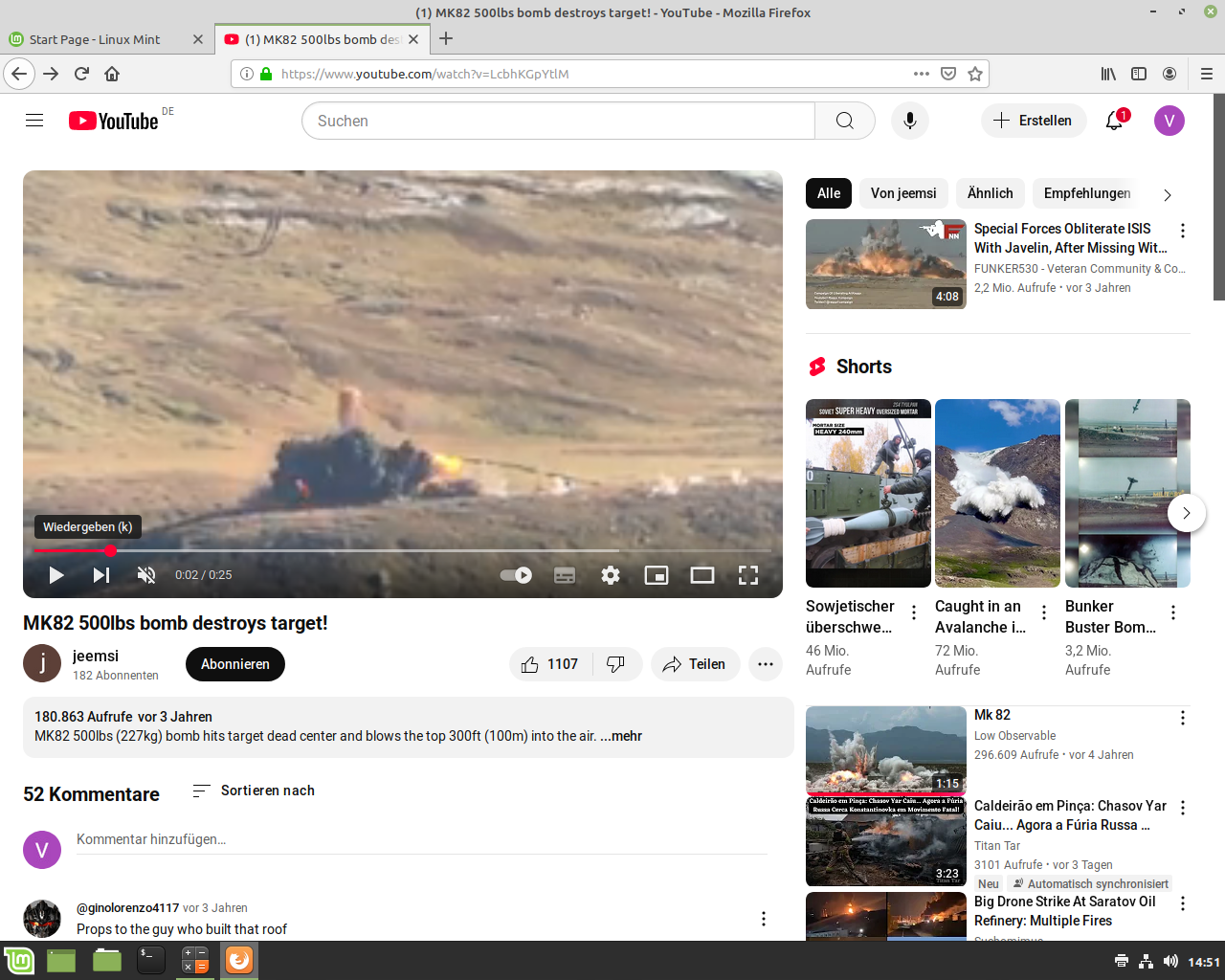Open the jeemsi channel avatar
Viewport: 1225px width, 980px height.
42,663
